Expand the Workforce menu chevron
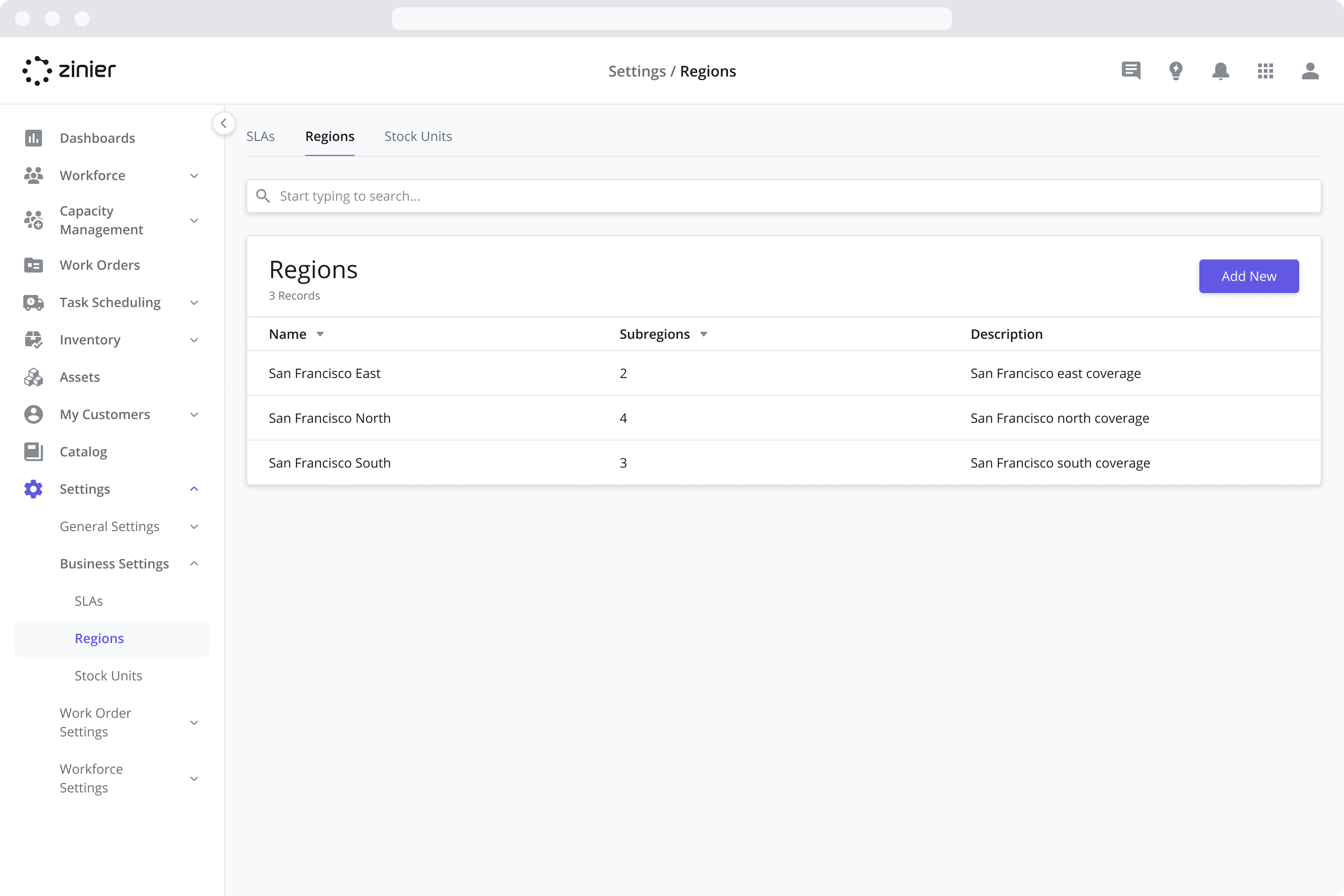The image size is (1344, 896). pyautogui.click(x=194, y=175)
